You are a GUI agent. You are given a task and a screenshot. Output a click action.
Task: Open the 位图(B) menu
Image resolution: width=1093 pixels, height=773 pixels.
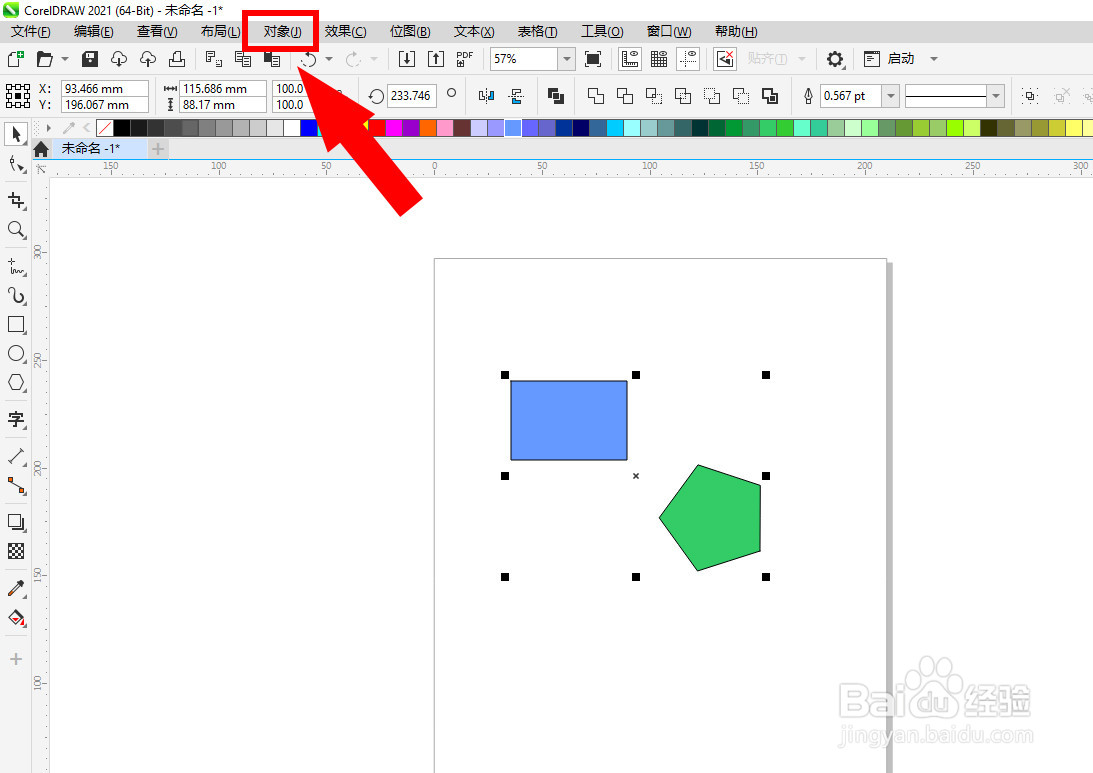(x=410, y=31)
